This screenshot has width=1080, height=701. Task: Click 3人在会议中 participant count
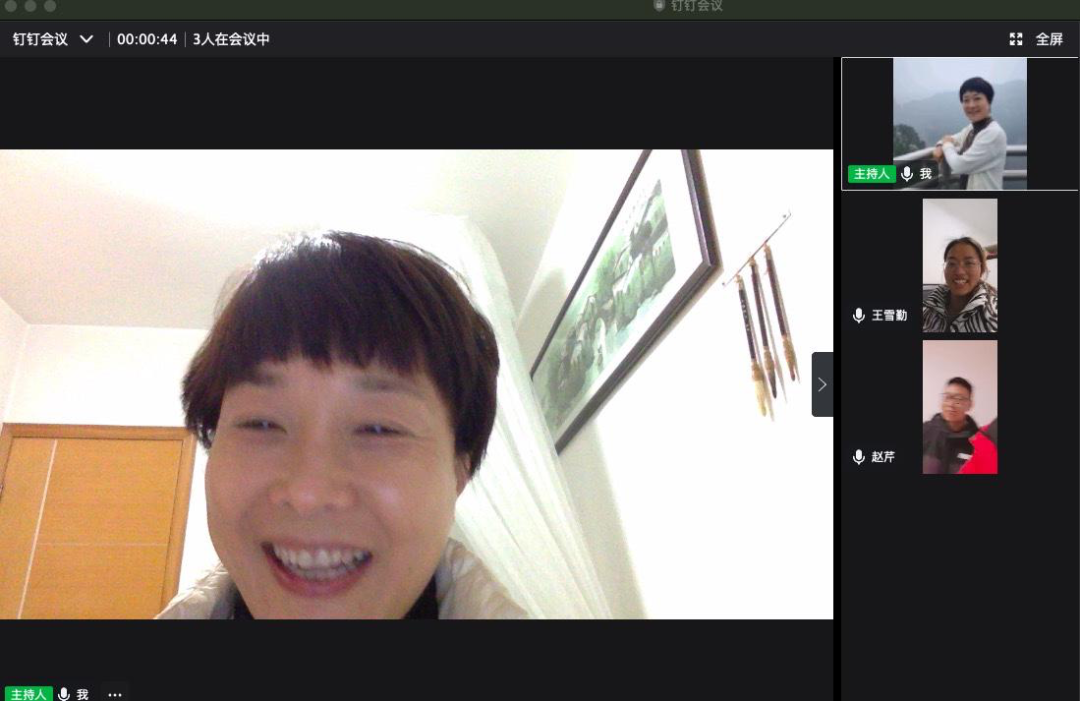231,39
